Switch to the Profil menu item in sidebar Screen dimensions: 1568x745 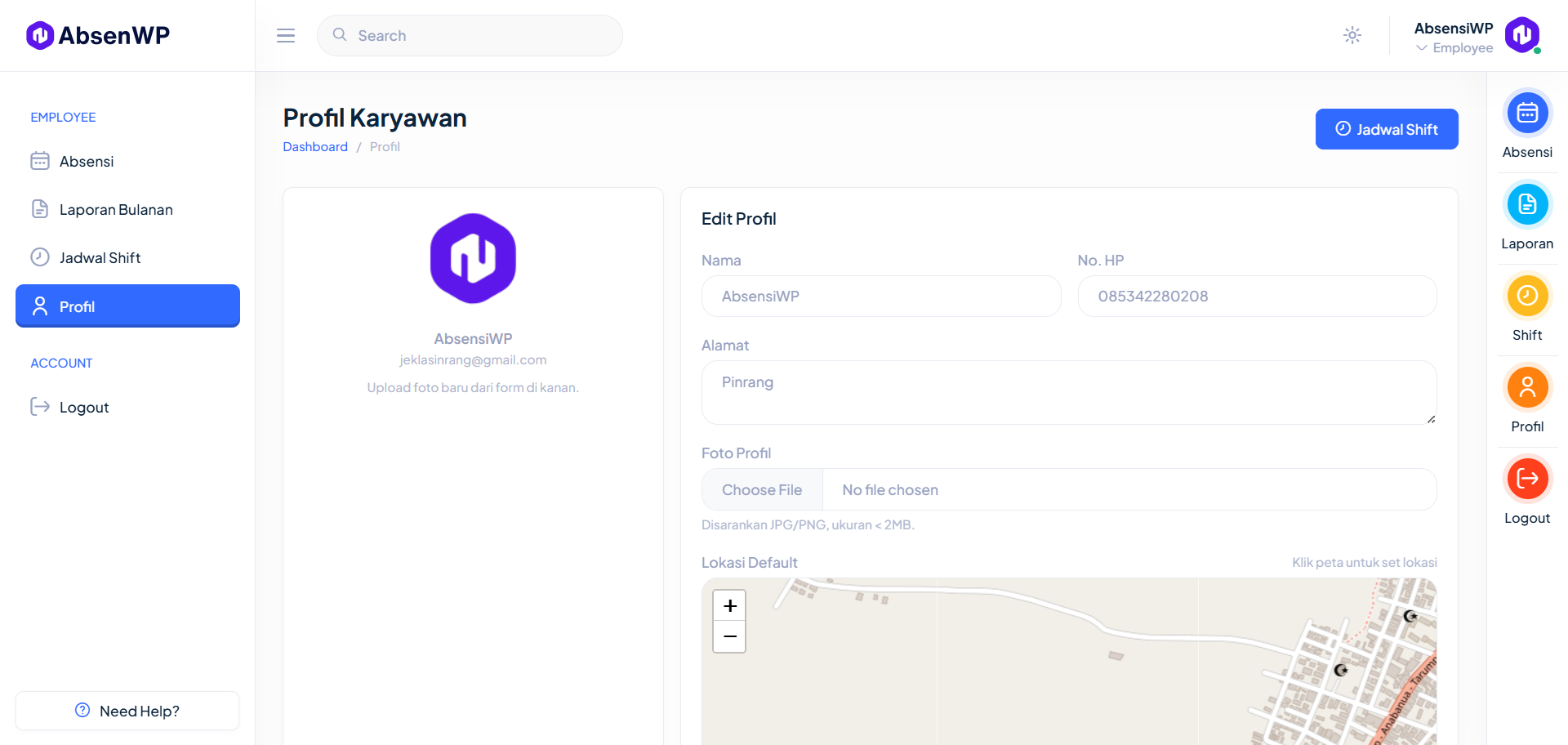click(127, 306)
